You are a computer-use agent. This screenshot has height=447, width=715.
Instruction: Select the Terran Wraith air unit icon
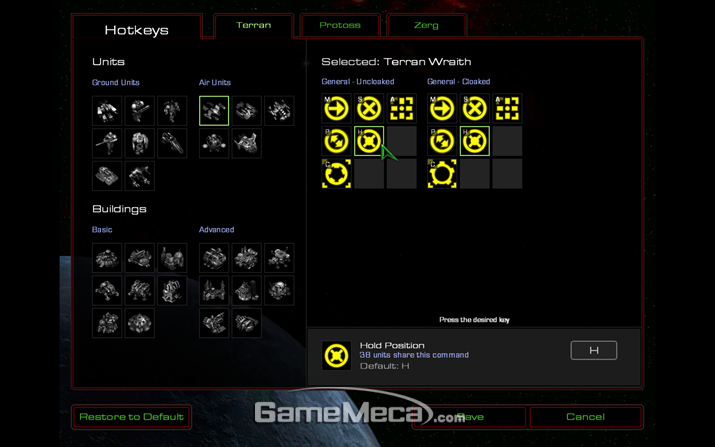214,110
